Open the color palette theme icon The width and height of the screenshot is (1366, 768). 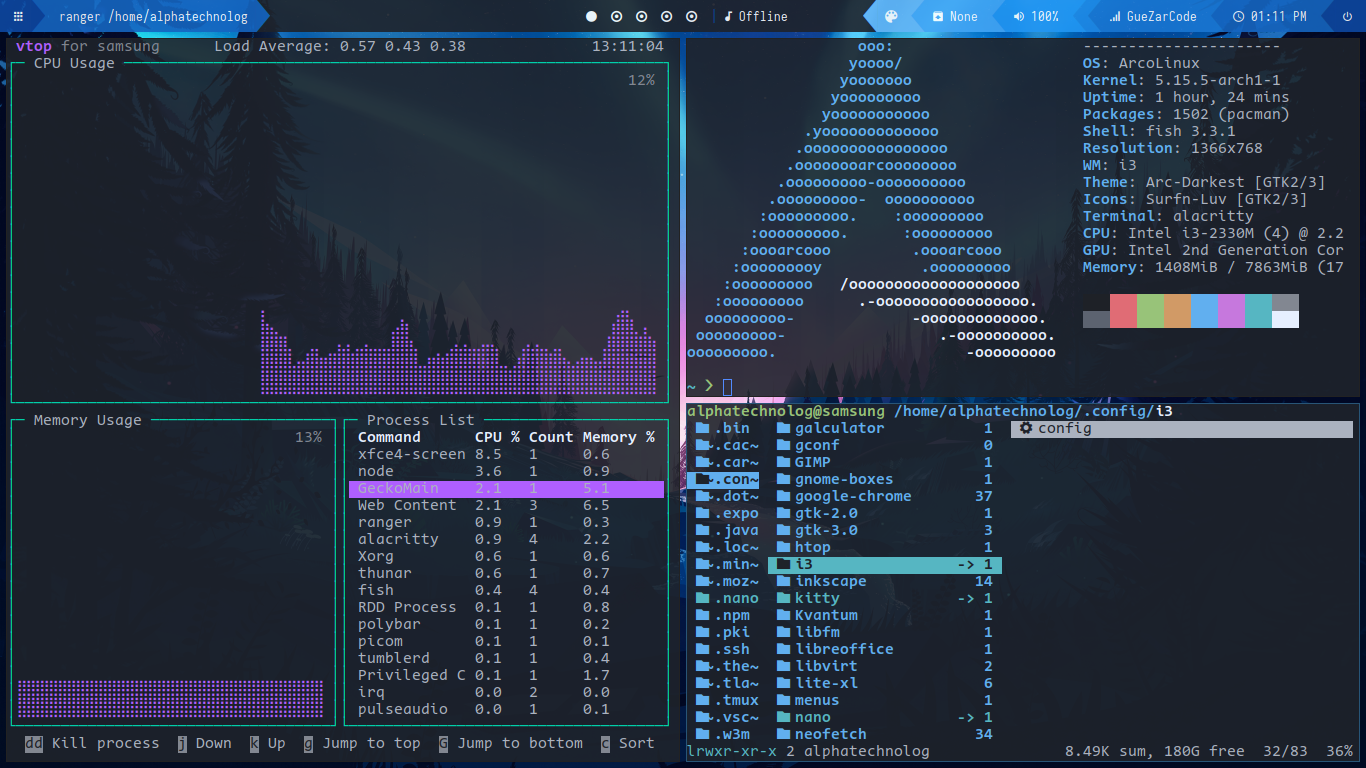click(x=892, y=16)
